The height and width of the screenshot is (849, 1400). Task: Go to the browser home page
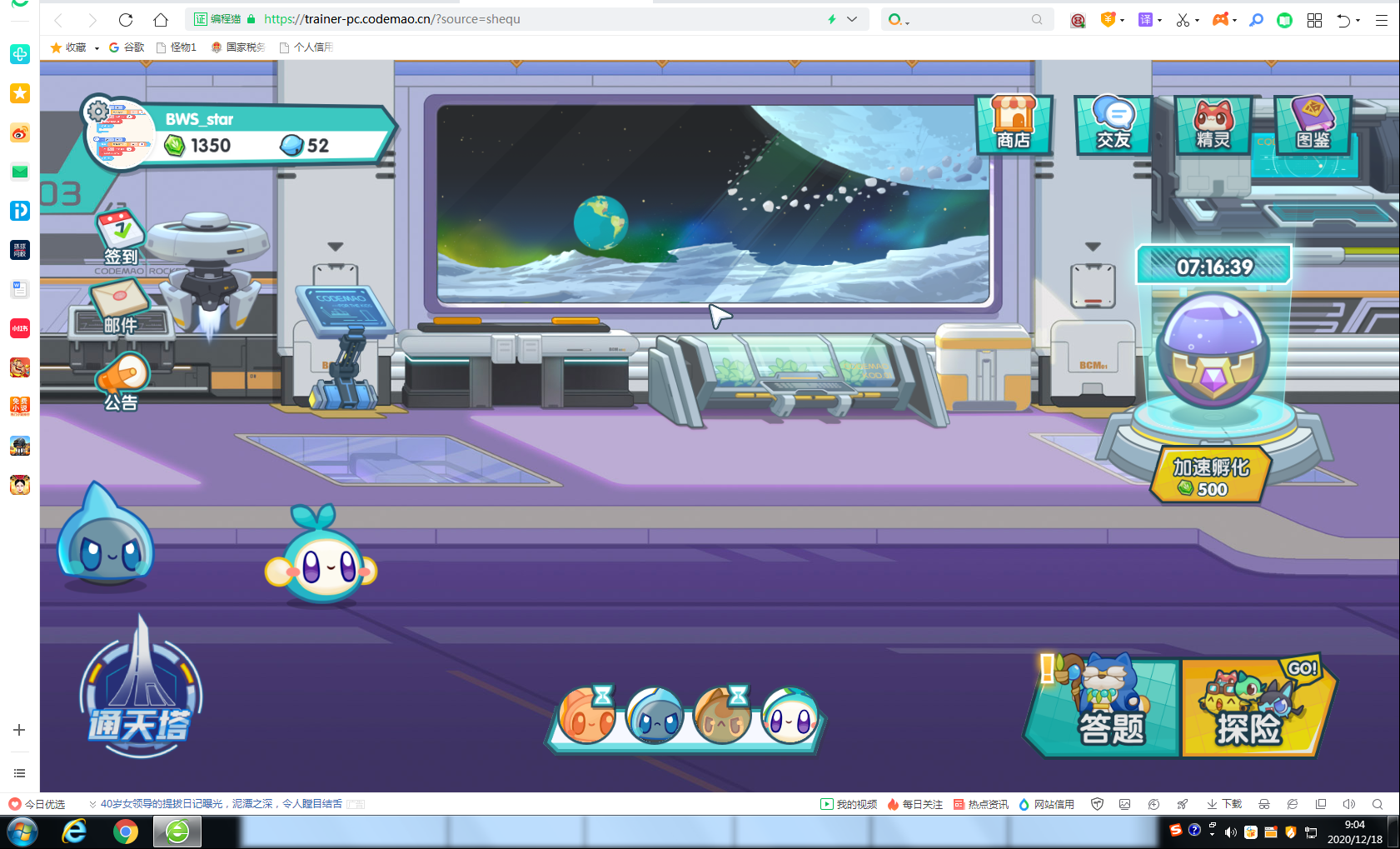(161, 19)
